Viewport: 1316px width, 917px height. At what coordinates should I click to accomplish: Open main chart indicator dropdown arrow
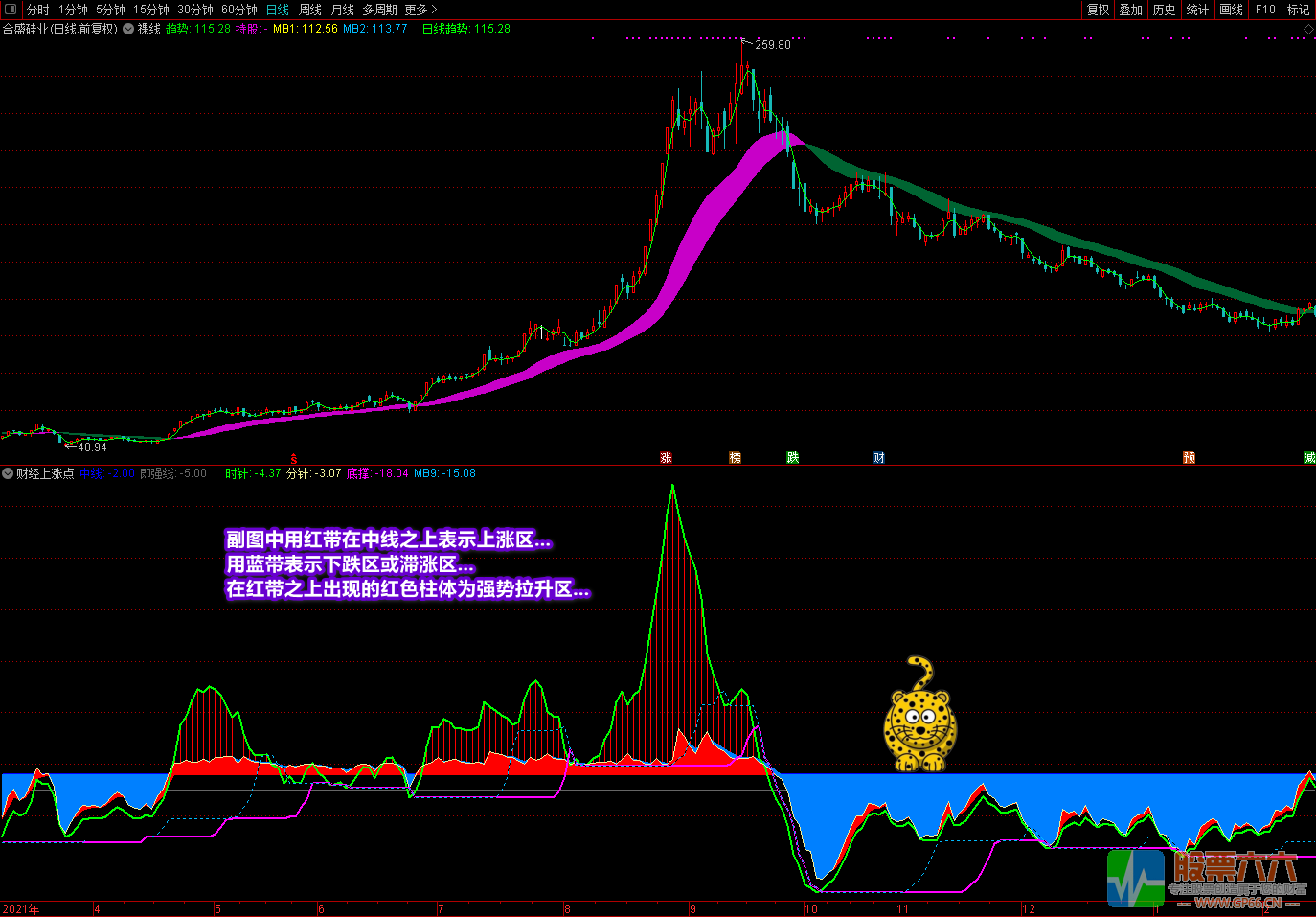click(128, 29)
